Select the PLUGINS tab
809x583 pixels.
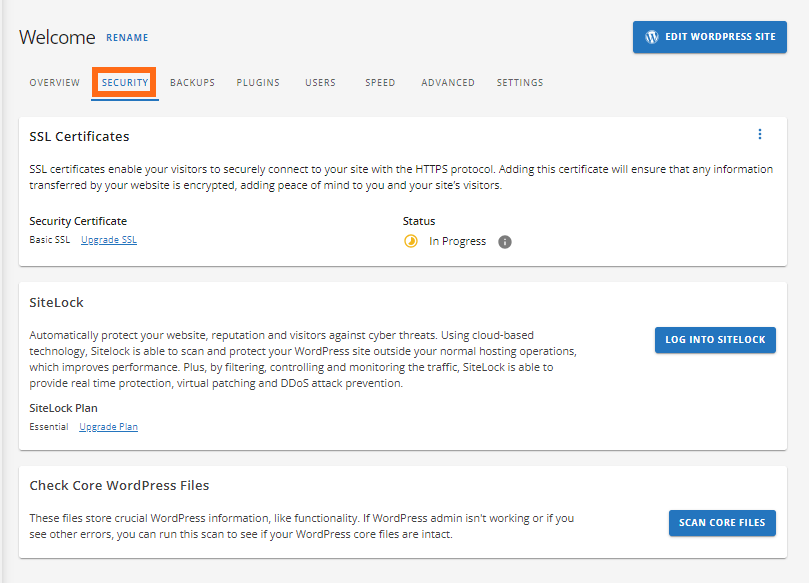click(258, 83)
